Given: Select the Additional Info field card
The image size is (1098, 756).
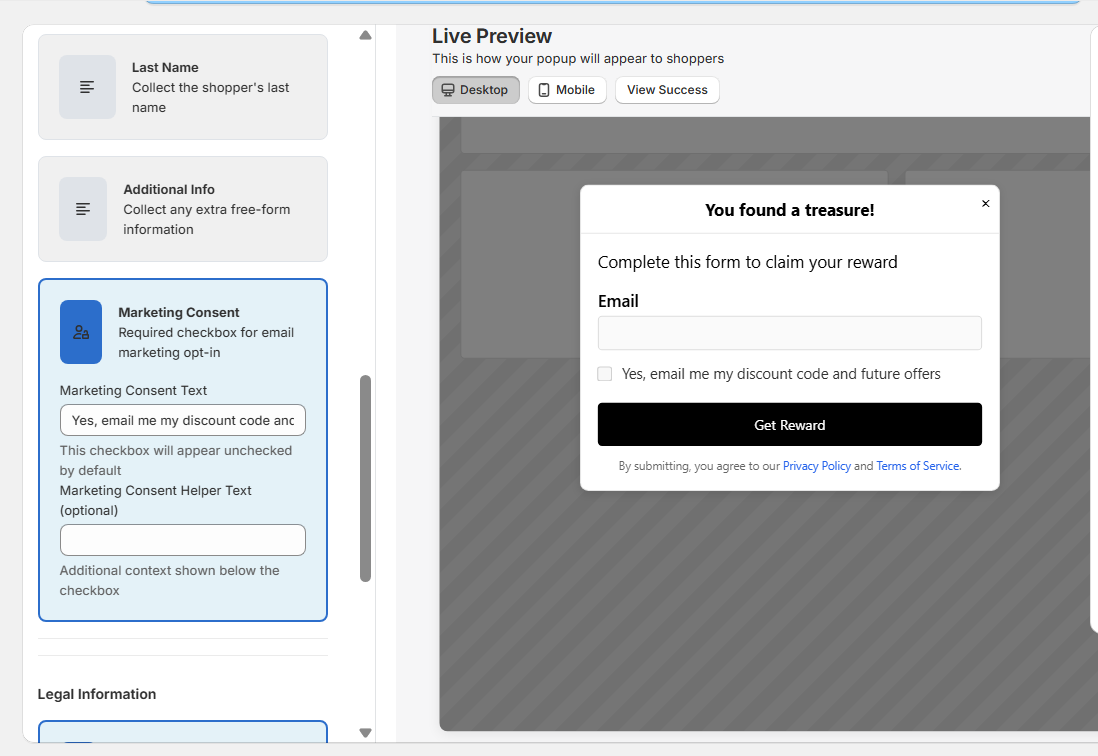Looking at the screenshot, I should click(x=182, y=209).
